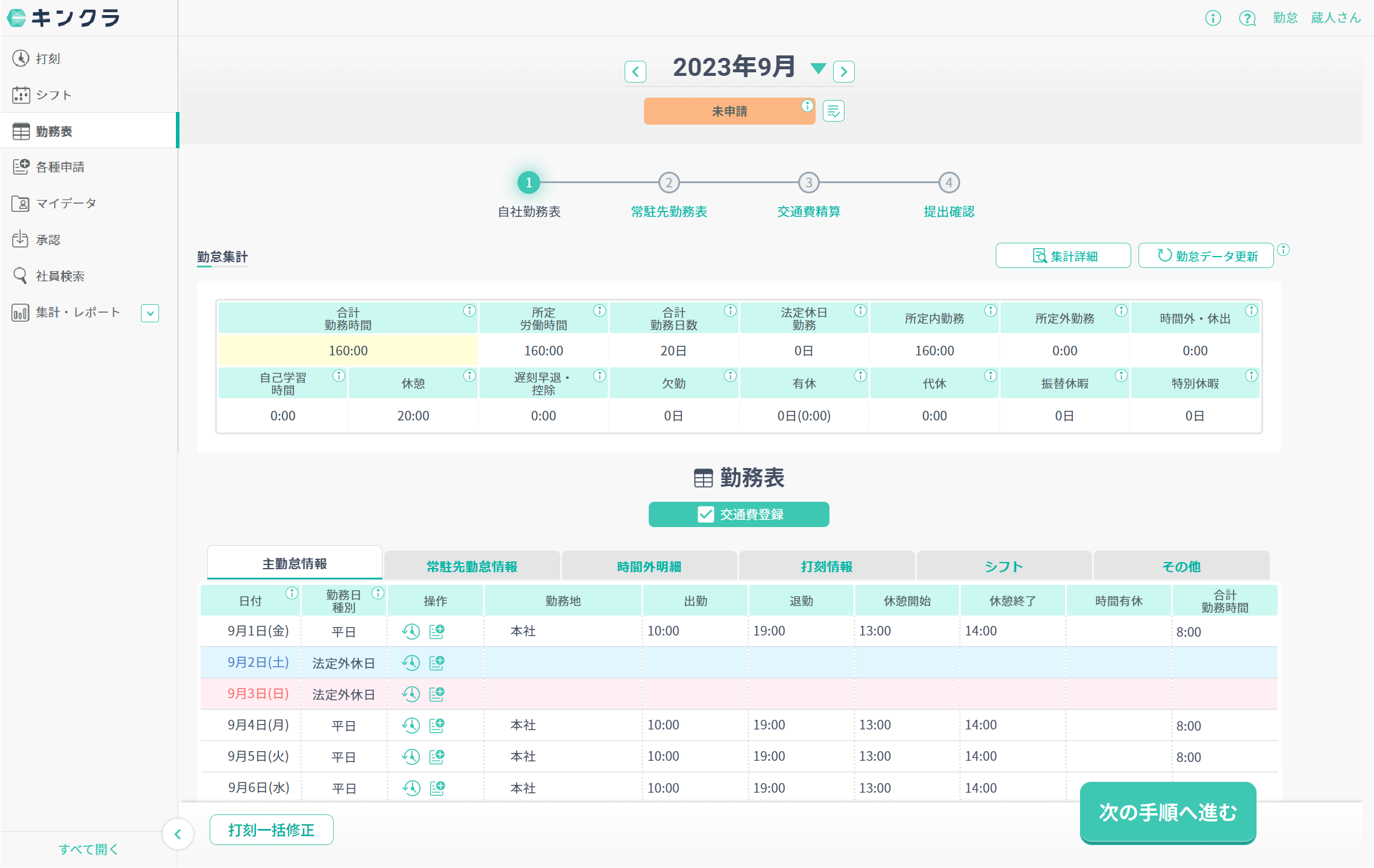Switch to その他 tab
This screenshot has width=1374, height=868.
coord(1181,566)
